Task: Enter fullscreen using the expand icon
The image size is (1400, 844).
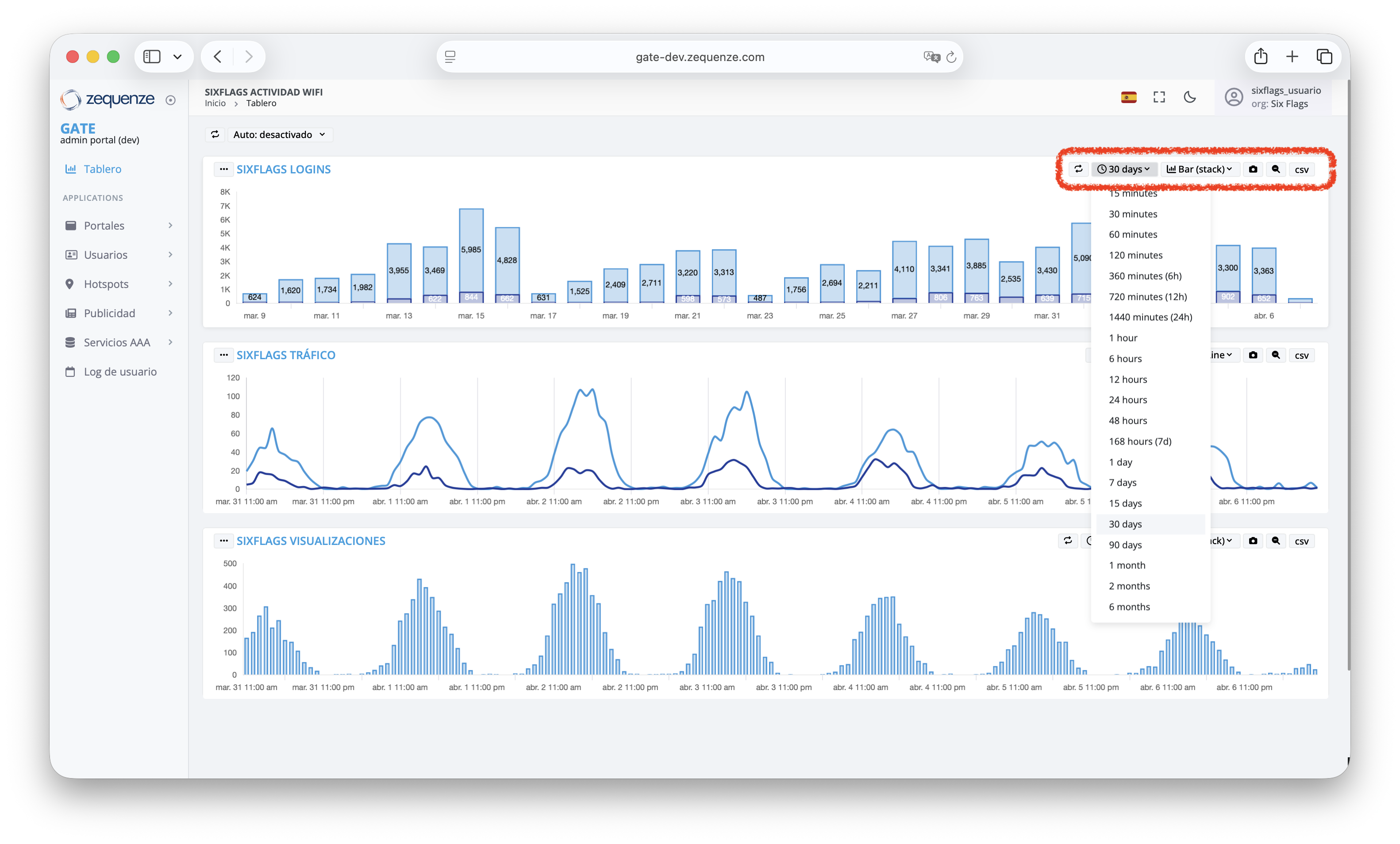Action: (1159, 97)
